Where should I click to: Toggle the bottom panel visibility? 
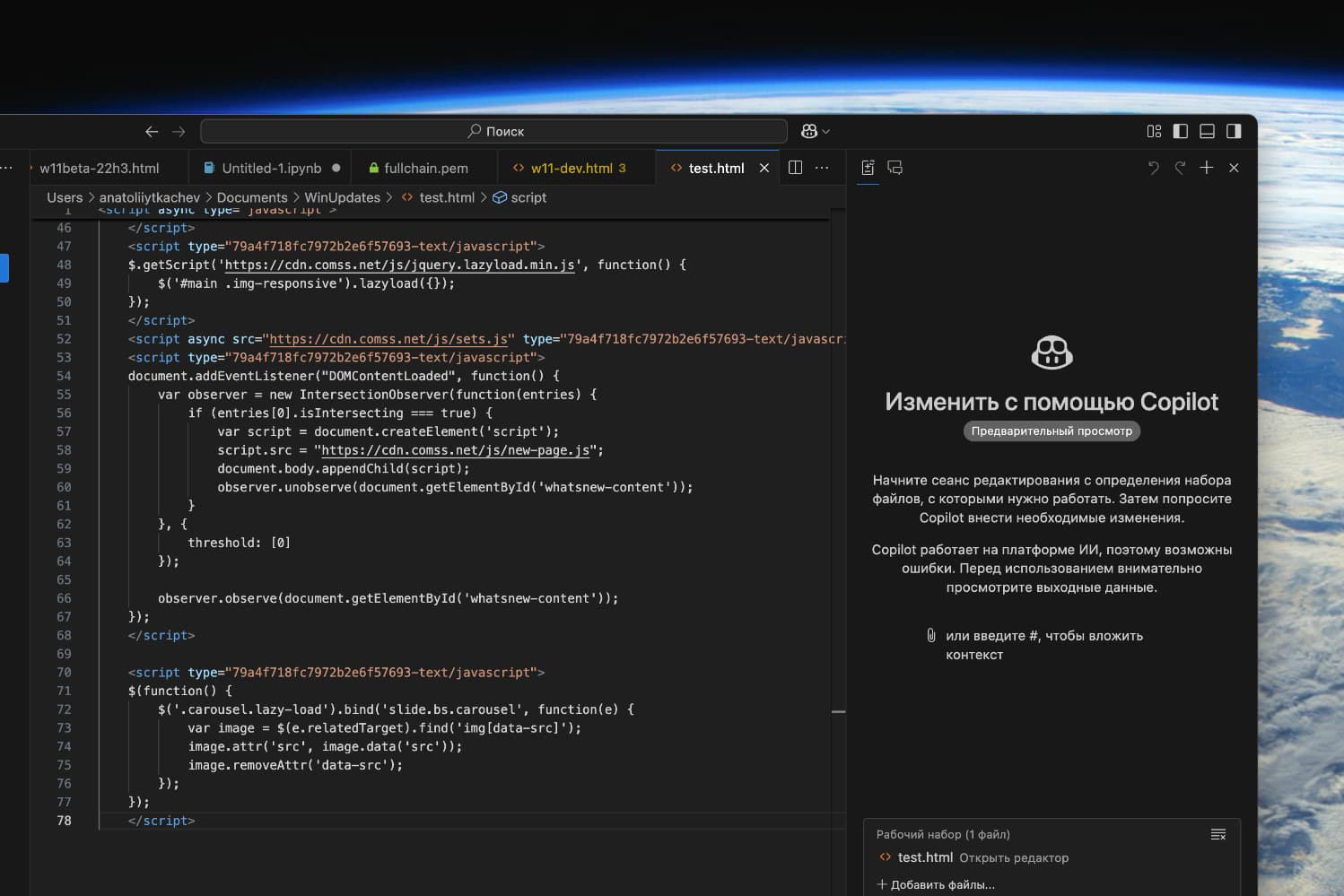[1208, 131]
